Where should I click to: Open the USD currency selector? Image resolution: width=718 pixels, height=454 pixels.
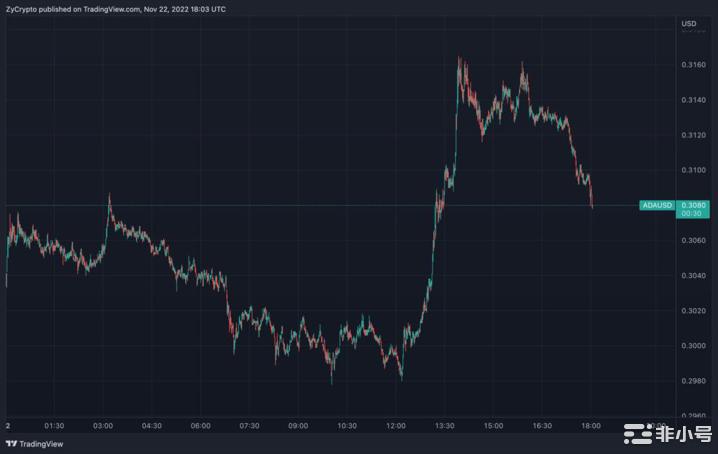(689, 23)
